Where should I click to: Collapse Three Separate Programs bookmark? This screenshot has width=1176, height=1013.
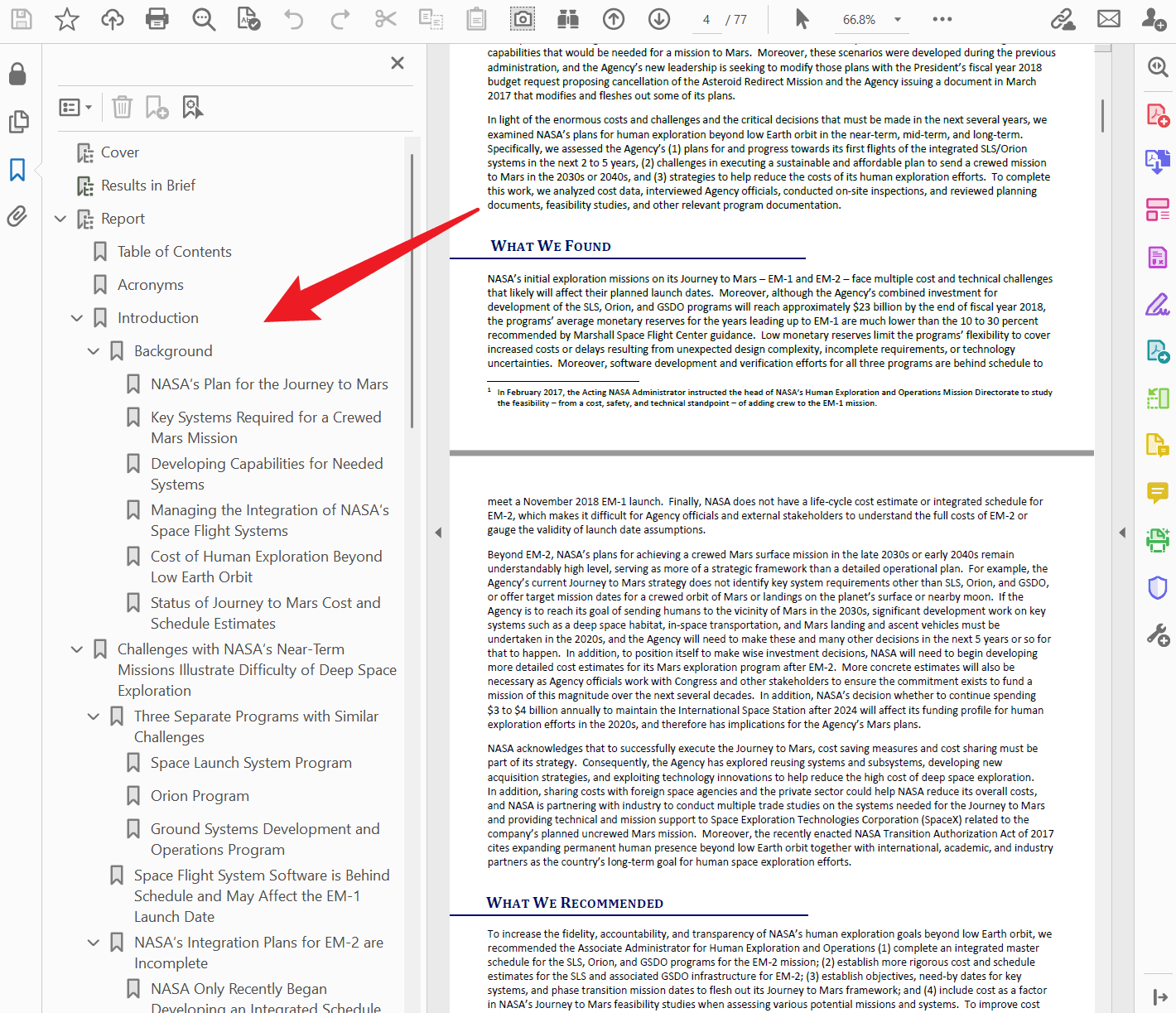pyautogui.click(x=94, y=716)
